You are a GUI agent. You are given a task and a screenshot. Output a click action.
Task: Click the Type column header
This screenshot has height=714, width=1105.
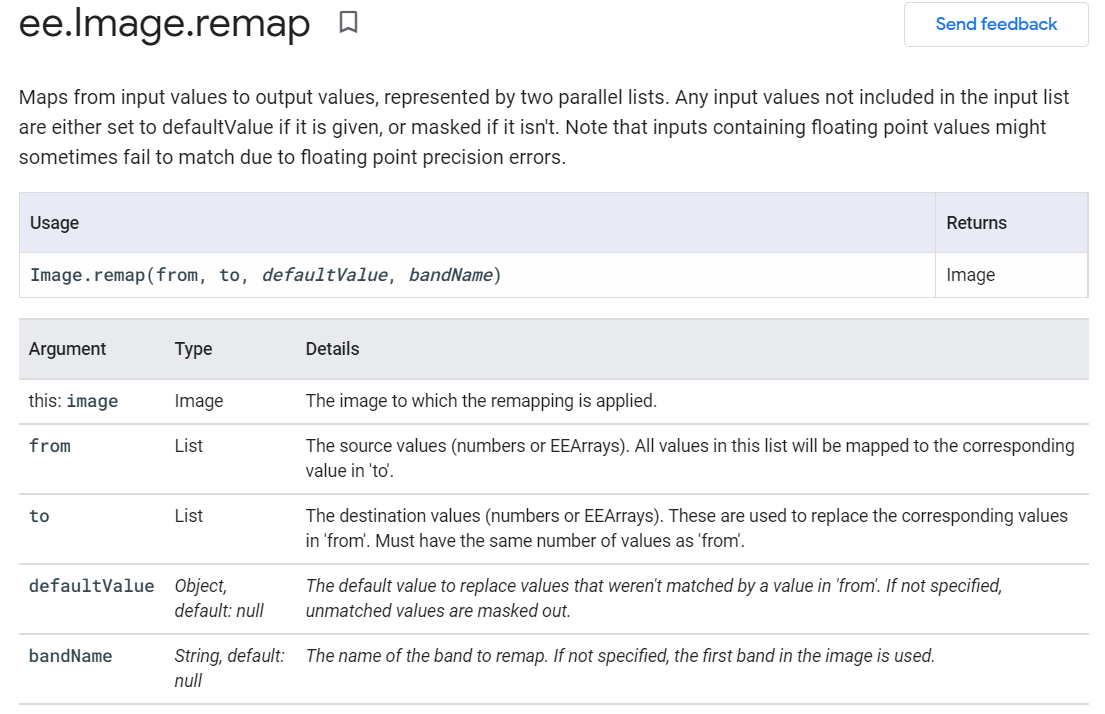click(x=193, y=349)
